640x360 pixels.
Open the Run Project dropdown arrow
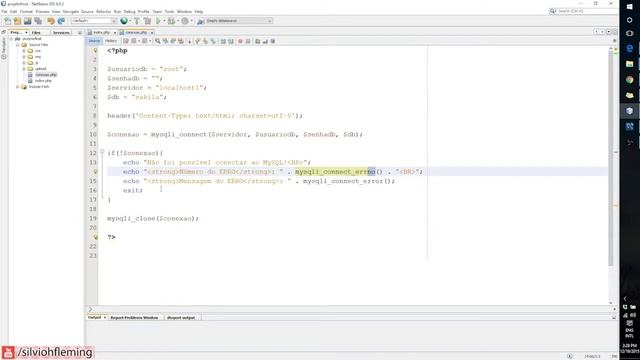tap(164, 21)
